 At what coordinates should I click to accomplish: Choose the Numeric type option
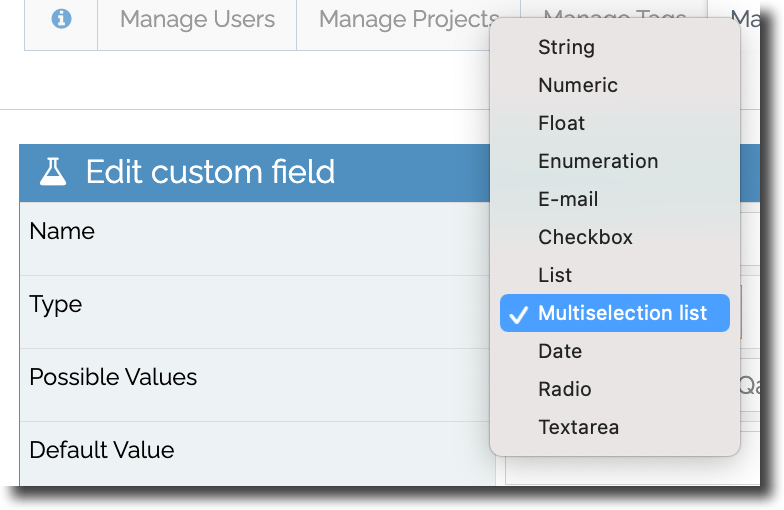(578, 85)
